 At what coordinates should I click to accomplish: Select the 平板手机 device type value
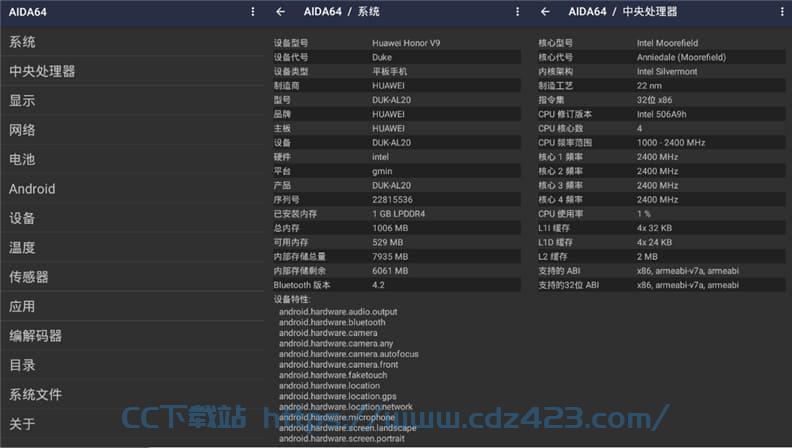(x=389, y=71)
